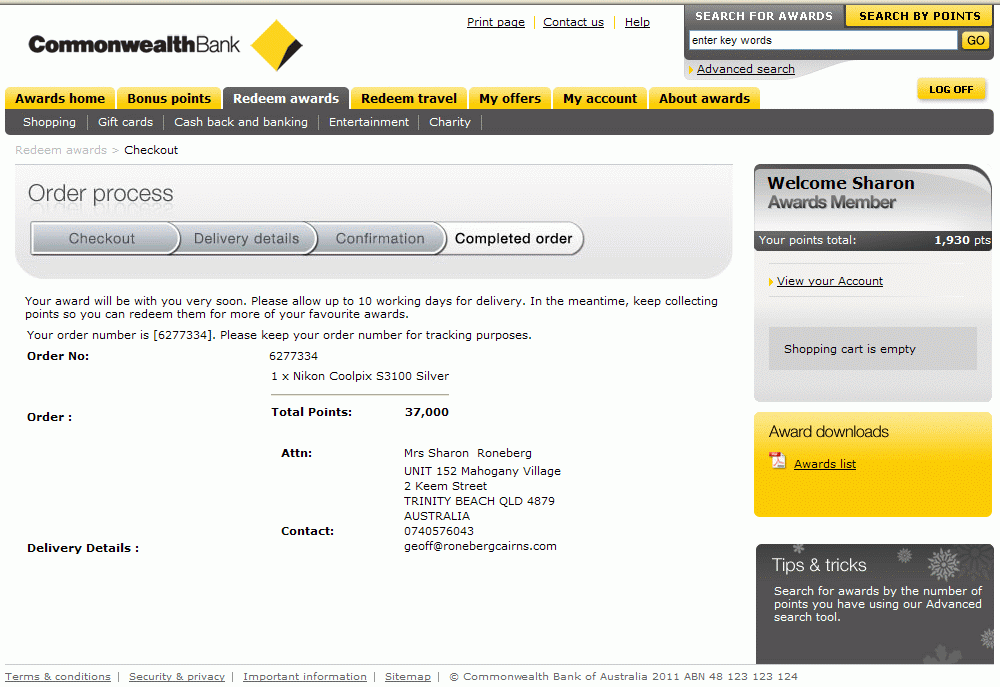Image resolution: width=1000 pixels, height=687 pixels.
Task: Click the Terms & conditions footer link
Action: pos(58,676)
